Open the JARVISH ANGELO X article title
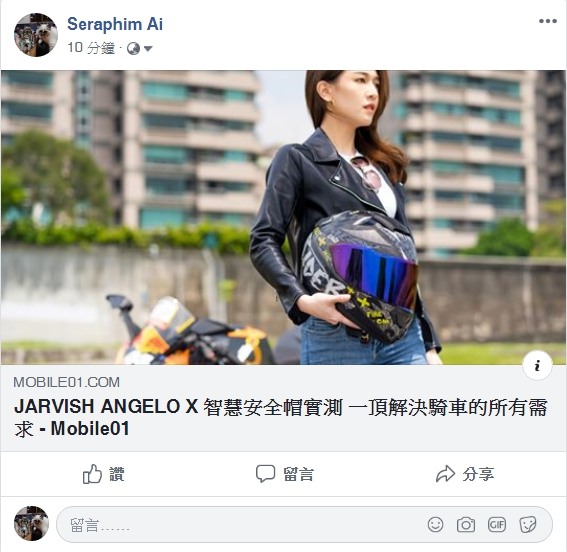 pyautogui.click(x=280, y=418)
